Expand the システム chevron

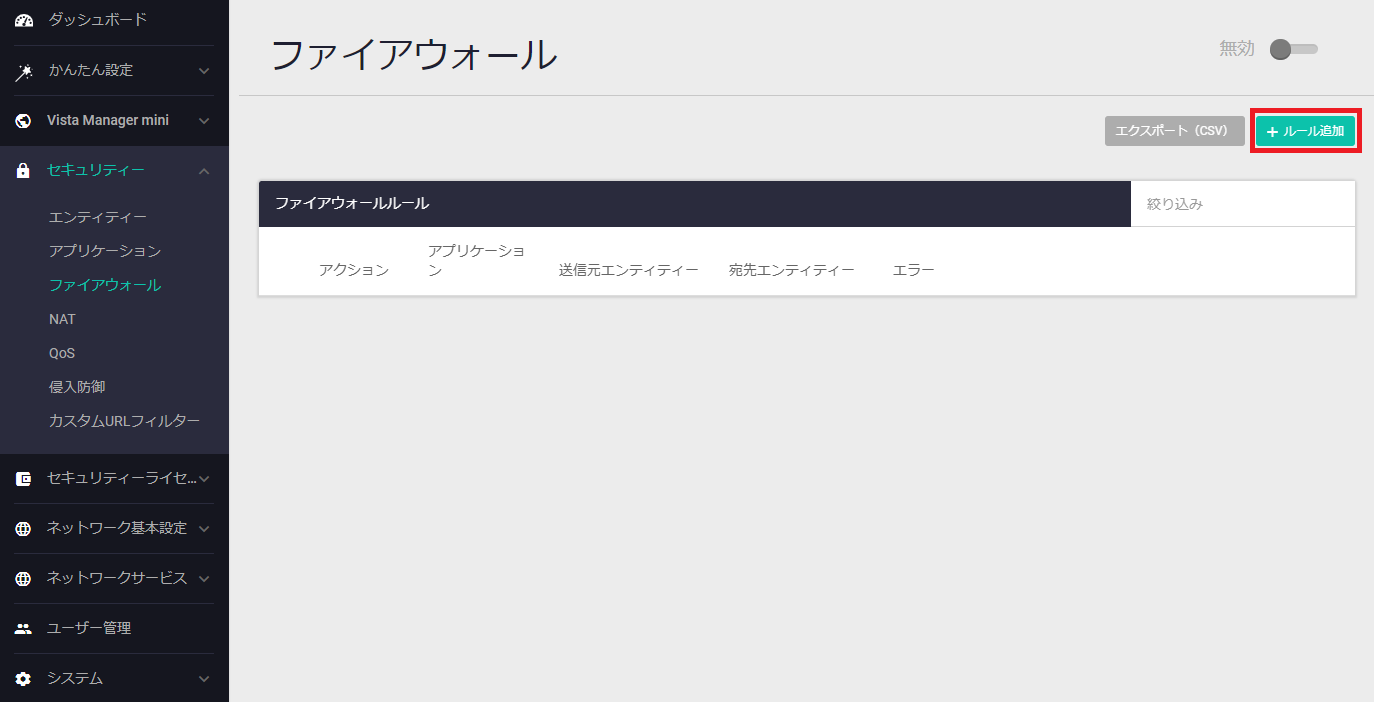204,679
